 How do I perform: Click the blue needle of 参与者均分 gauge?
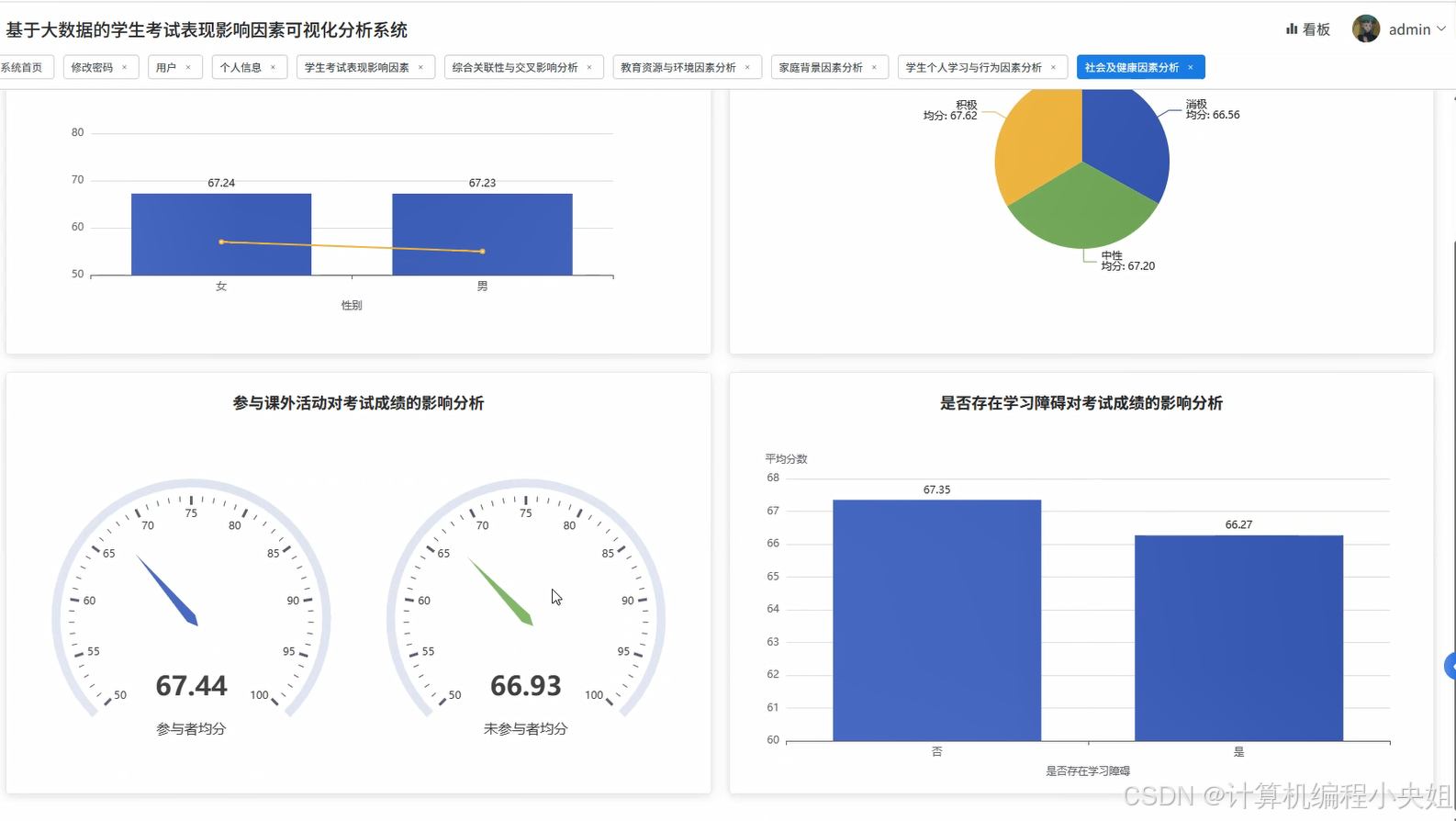[167, 590]
